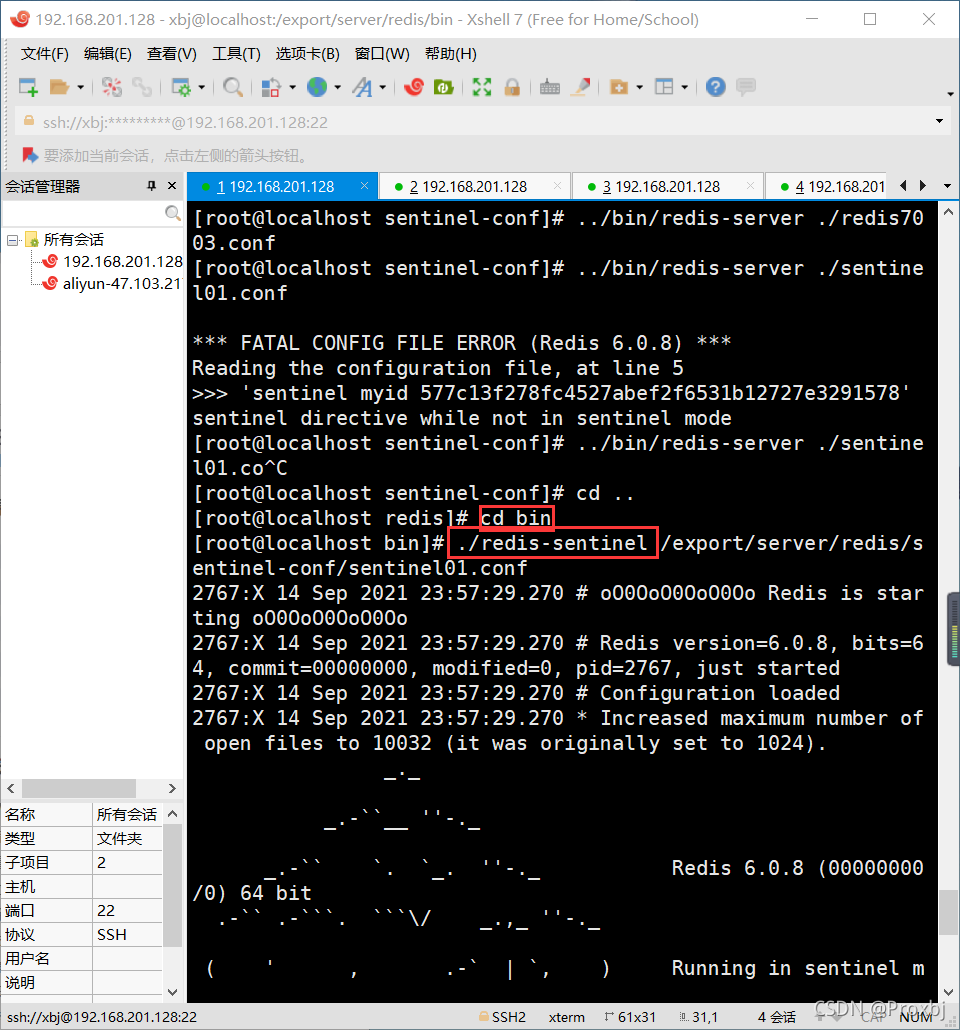The image size is (960, 1030).
Task: Click the 协议 SSH value cell
Action: point(128,934)
